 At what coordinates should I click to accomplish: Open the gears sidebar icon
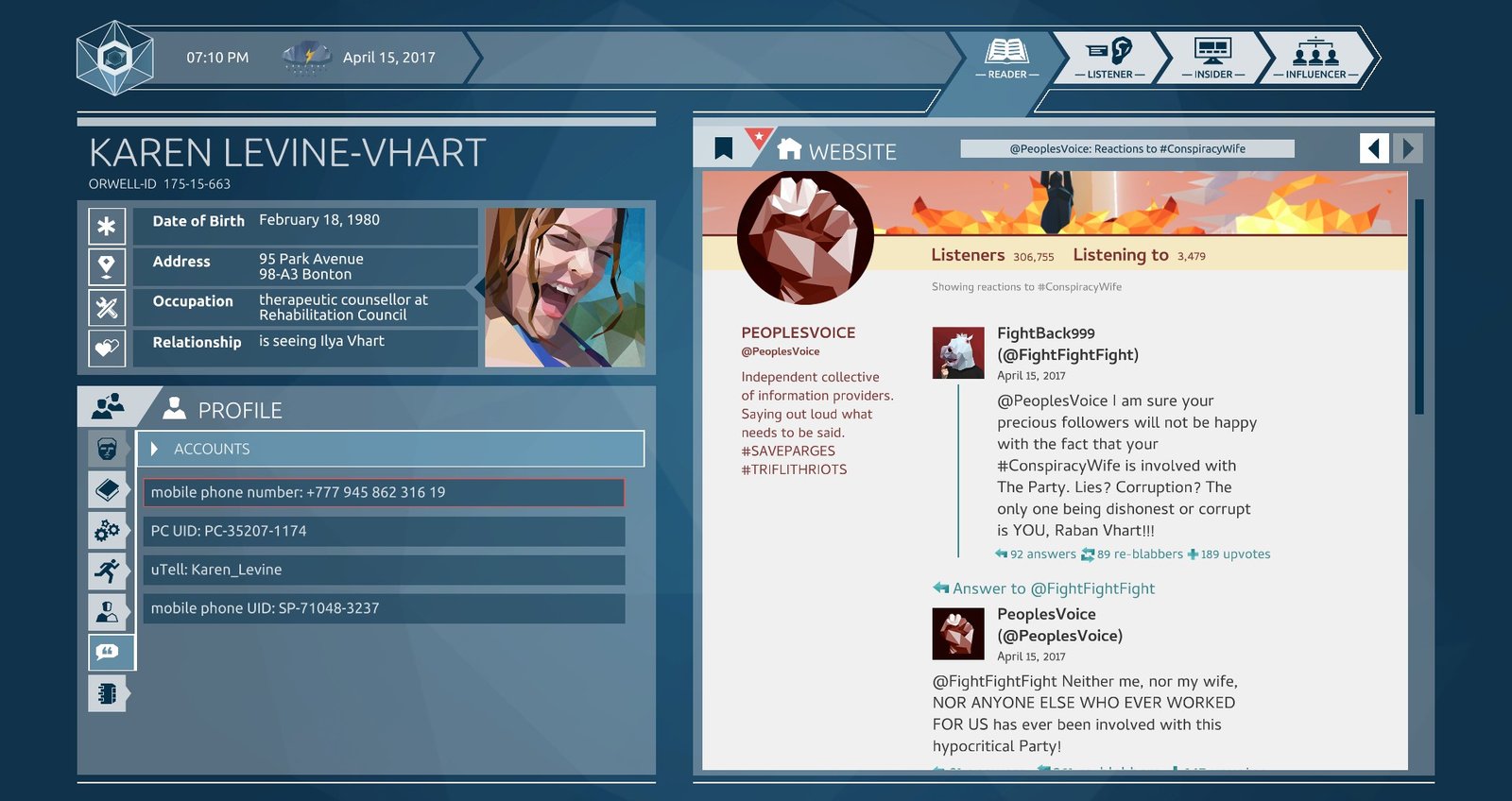(107, 531)
